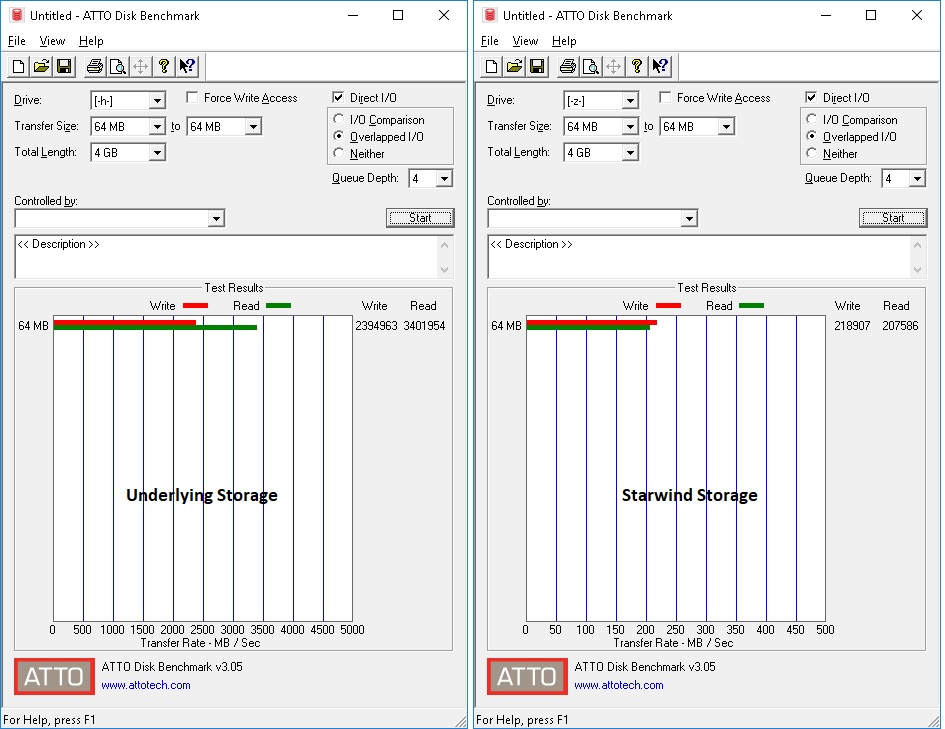
Task: Open Drive [-h-] dropdown in left window
Action: pyautogui.click(x=157, y=101)
